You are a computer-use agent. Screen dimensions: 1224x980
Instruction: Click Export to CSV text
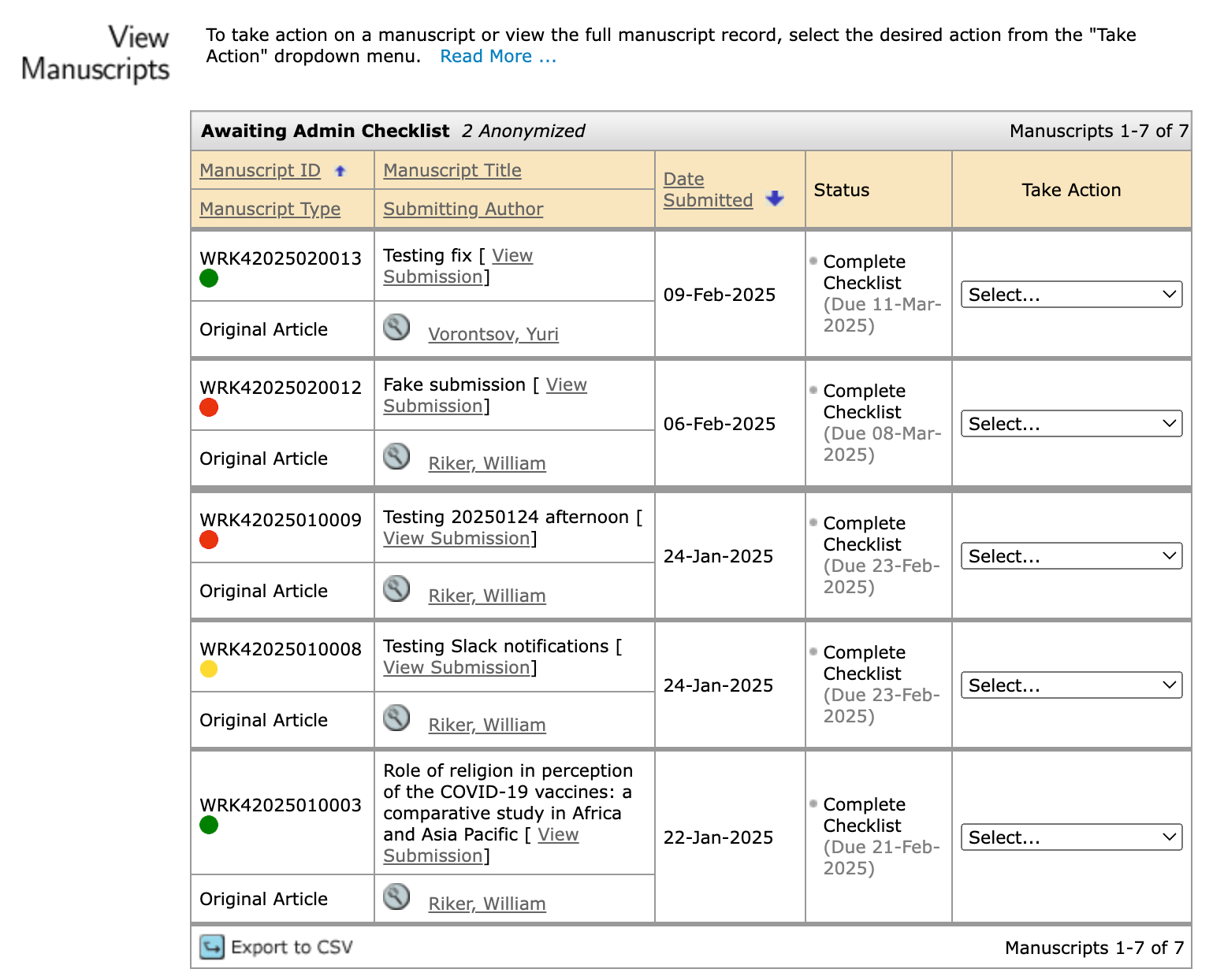point(292,947)
